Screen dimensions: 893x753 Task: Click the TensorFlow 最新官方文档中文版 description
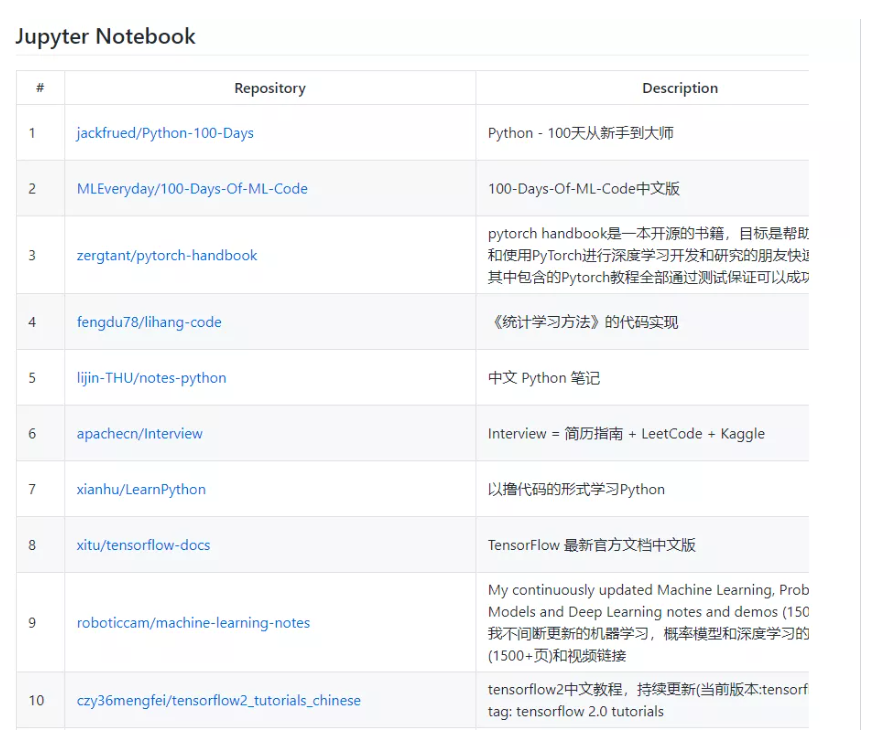click(593, 545)
